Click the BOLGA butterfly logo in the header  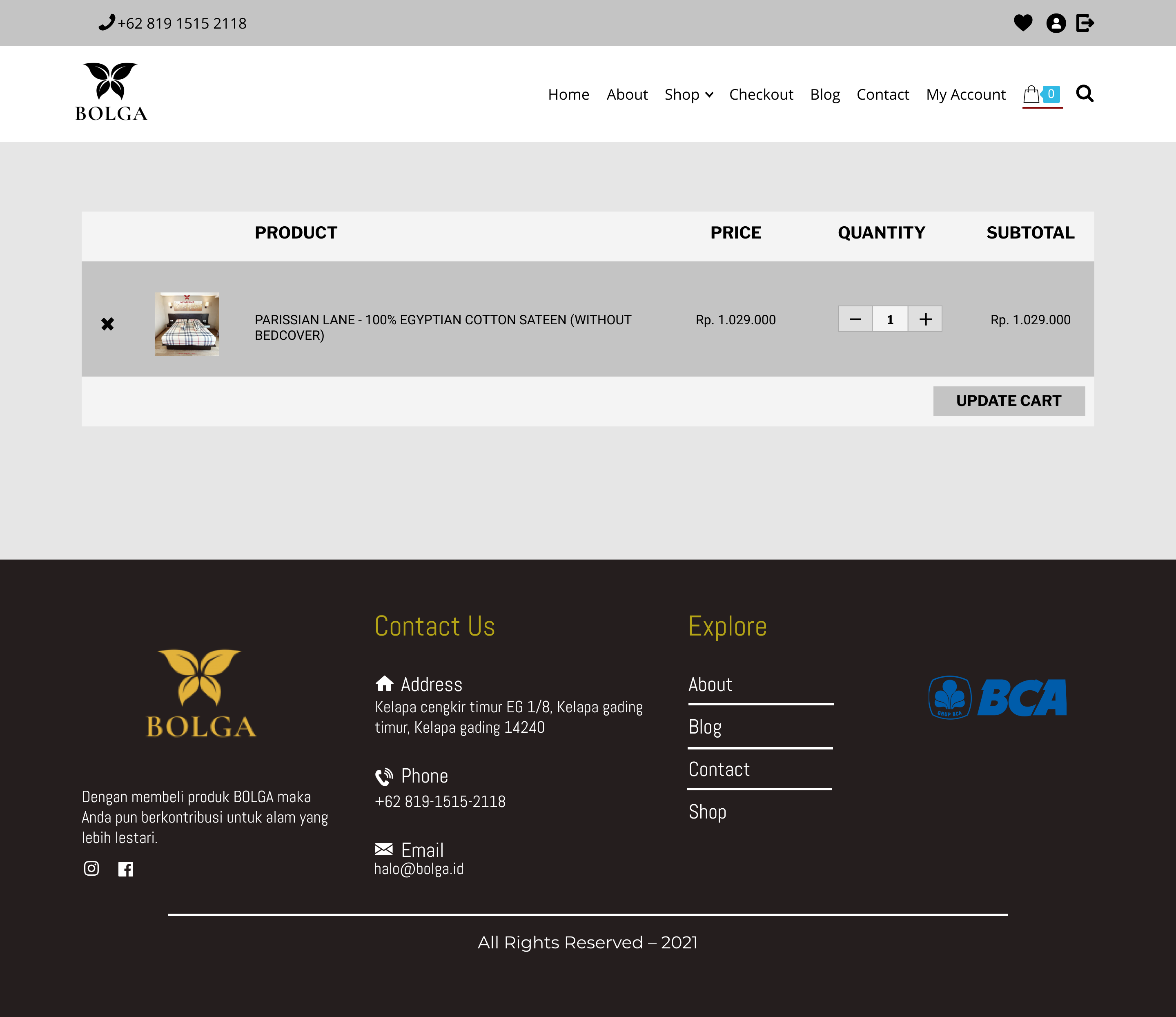111,92
